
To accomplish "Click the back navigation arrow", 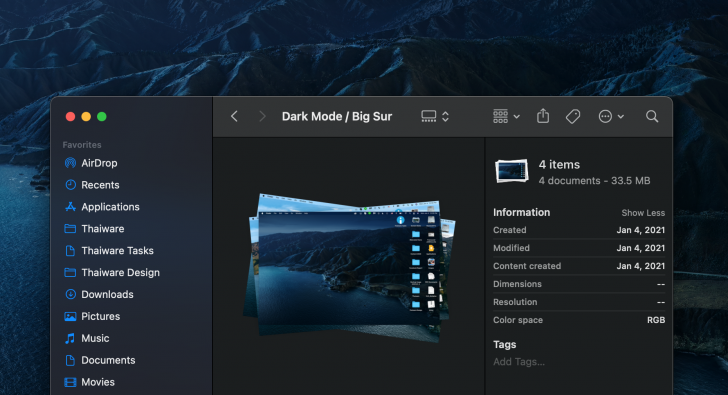I will tap(234, 117).
